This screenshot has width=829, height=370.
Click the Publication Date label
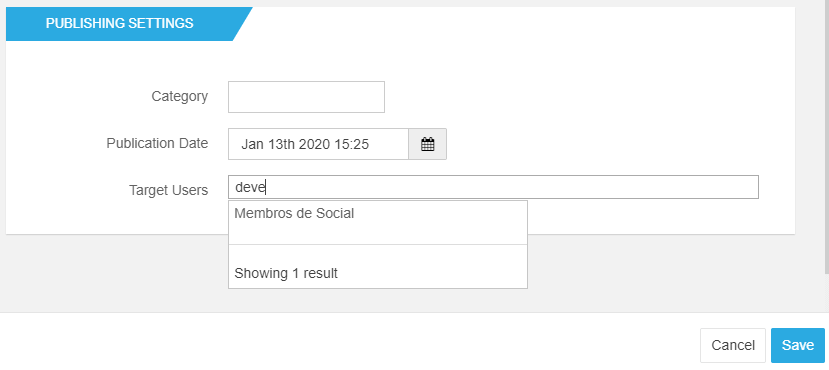[x=157, y=144]
